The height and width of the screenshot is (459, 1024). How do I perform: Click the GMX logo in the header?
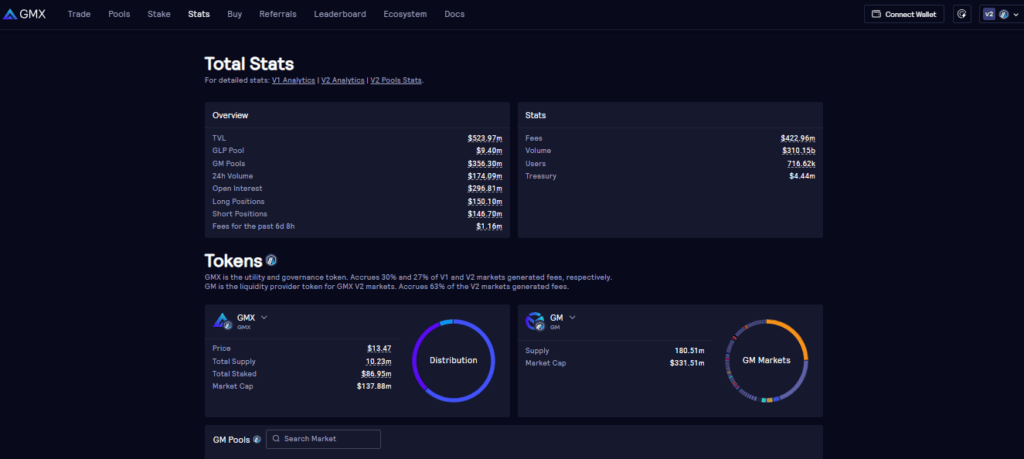[24, 14]
